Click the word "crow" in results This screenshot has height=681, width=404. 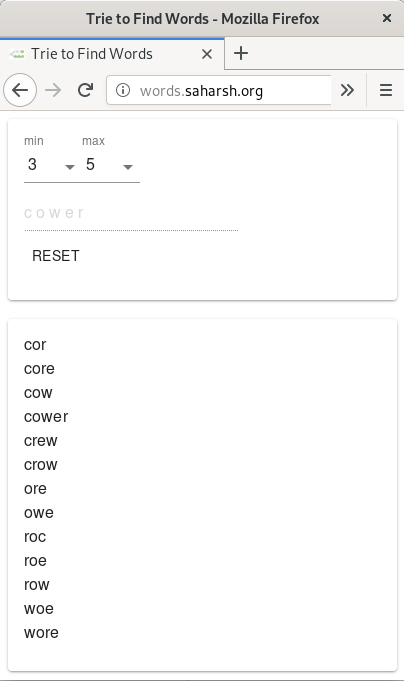pos(40,465)
